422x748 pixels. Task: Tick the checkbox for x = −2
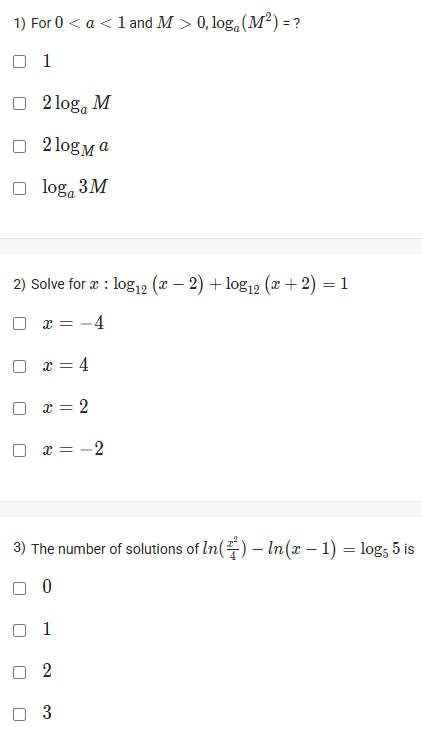click(19, 450)
